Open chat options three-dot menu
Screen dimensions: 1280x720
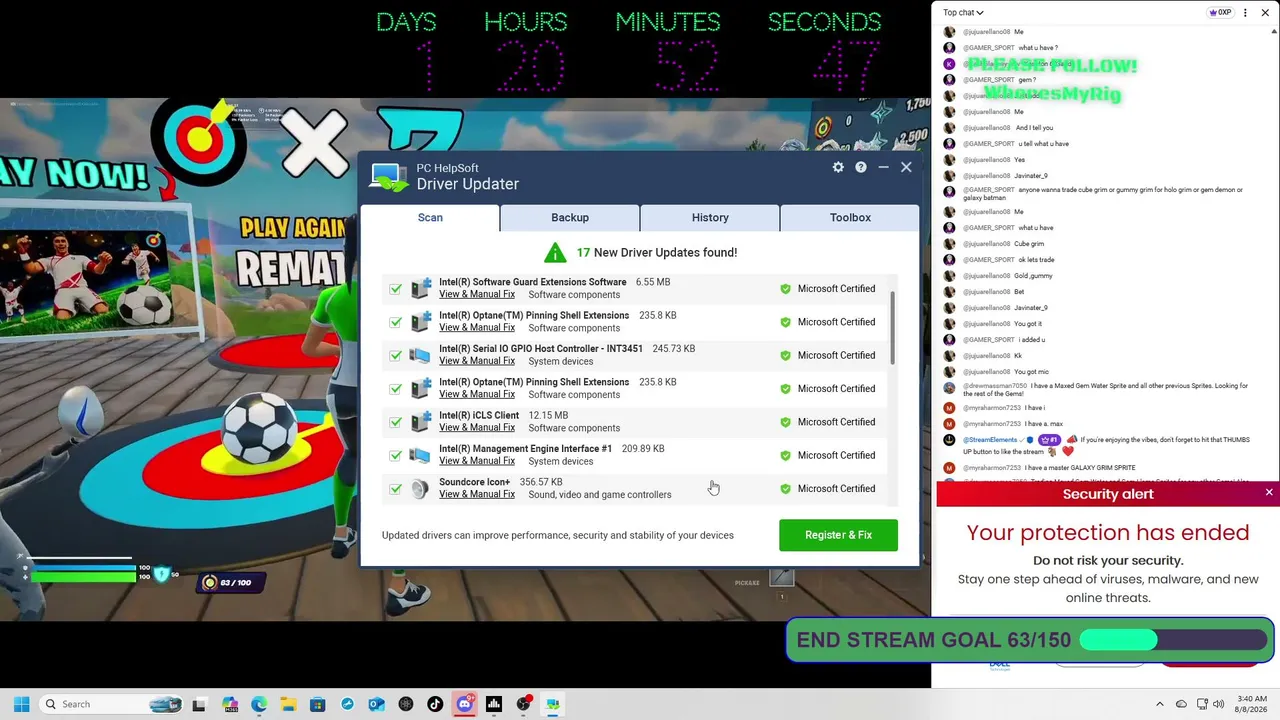tap(1245, 12)
